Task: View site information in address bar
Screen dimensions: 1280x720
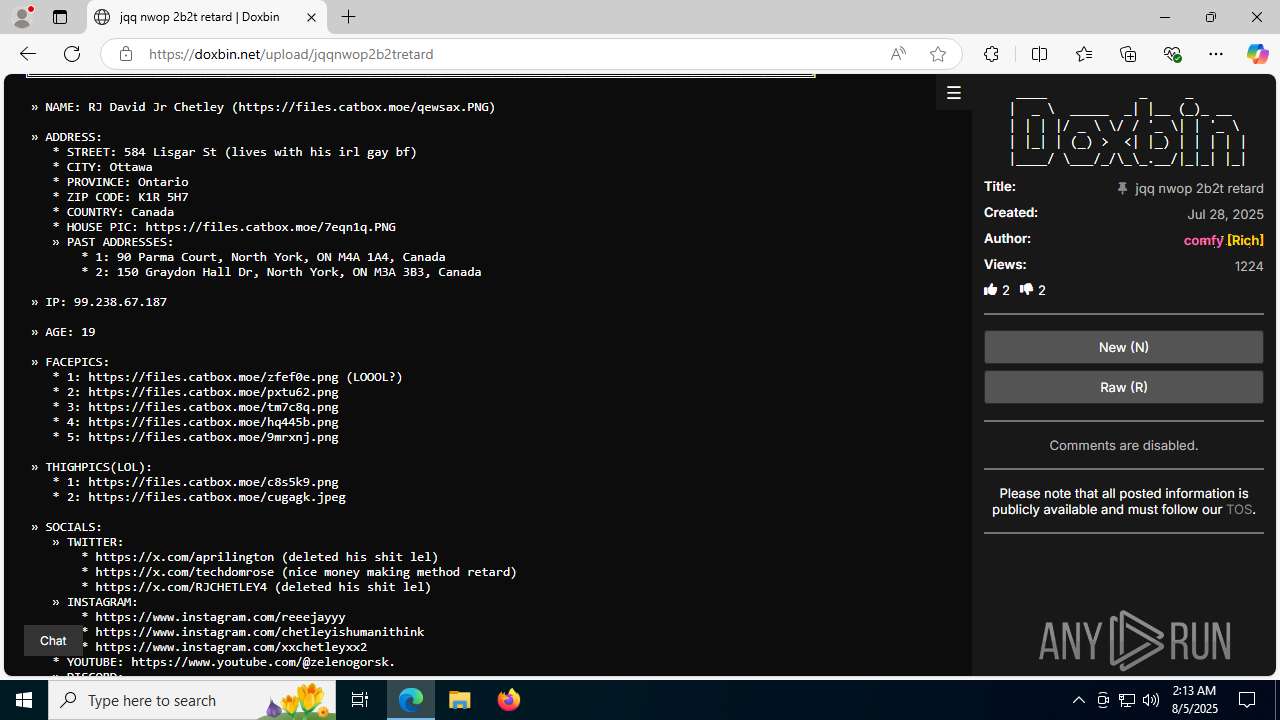Action: (x=125, y=54)
